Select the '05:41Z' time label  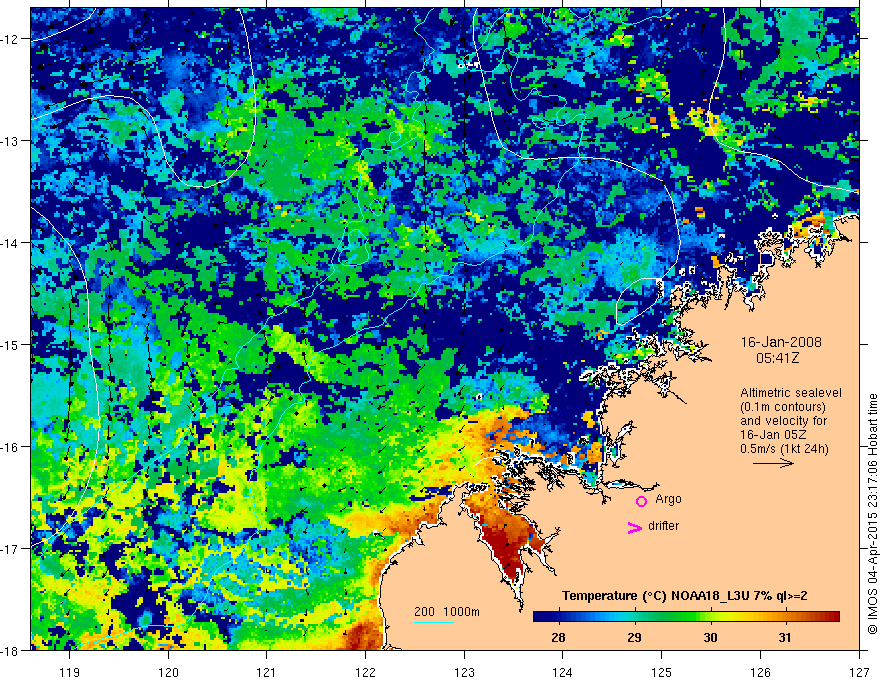(778, 358)
